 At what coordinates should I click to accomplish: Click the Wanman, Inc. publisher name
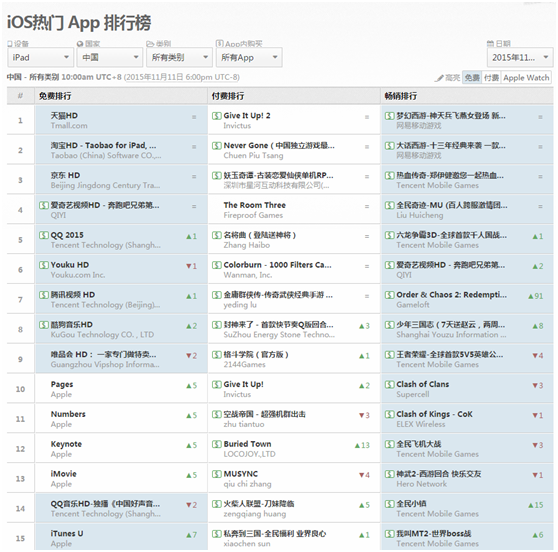(x=248, y=275)
